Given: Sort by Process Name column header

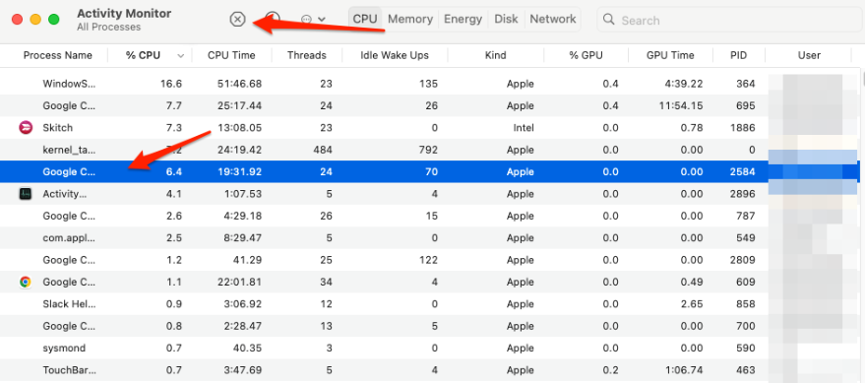Looking at the screenshot, I should coord(57,55).
